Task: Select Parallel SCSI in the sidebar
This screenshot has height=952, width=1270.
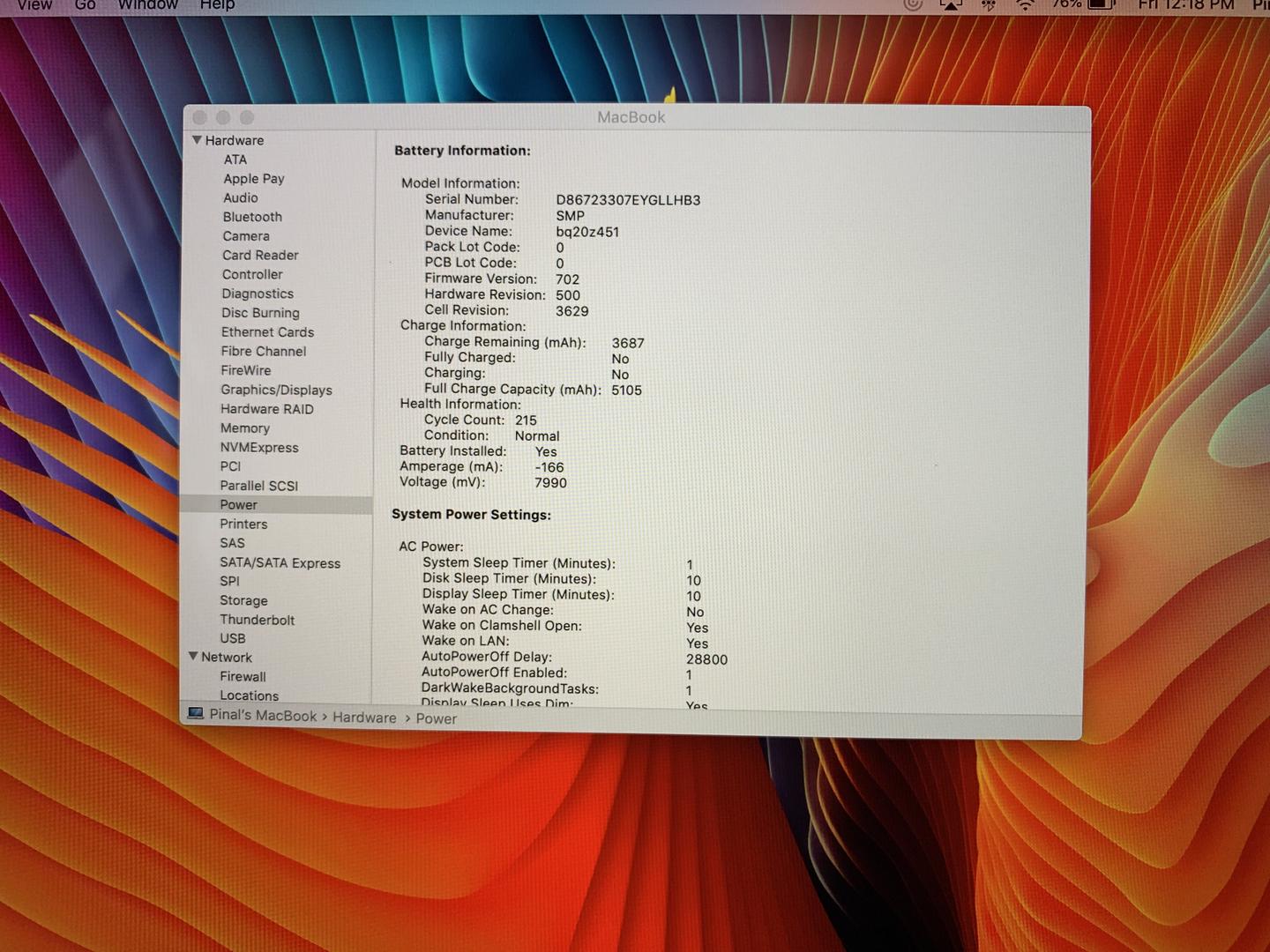Action: point(259,486)
